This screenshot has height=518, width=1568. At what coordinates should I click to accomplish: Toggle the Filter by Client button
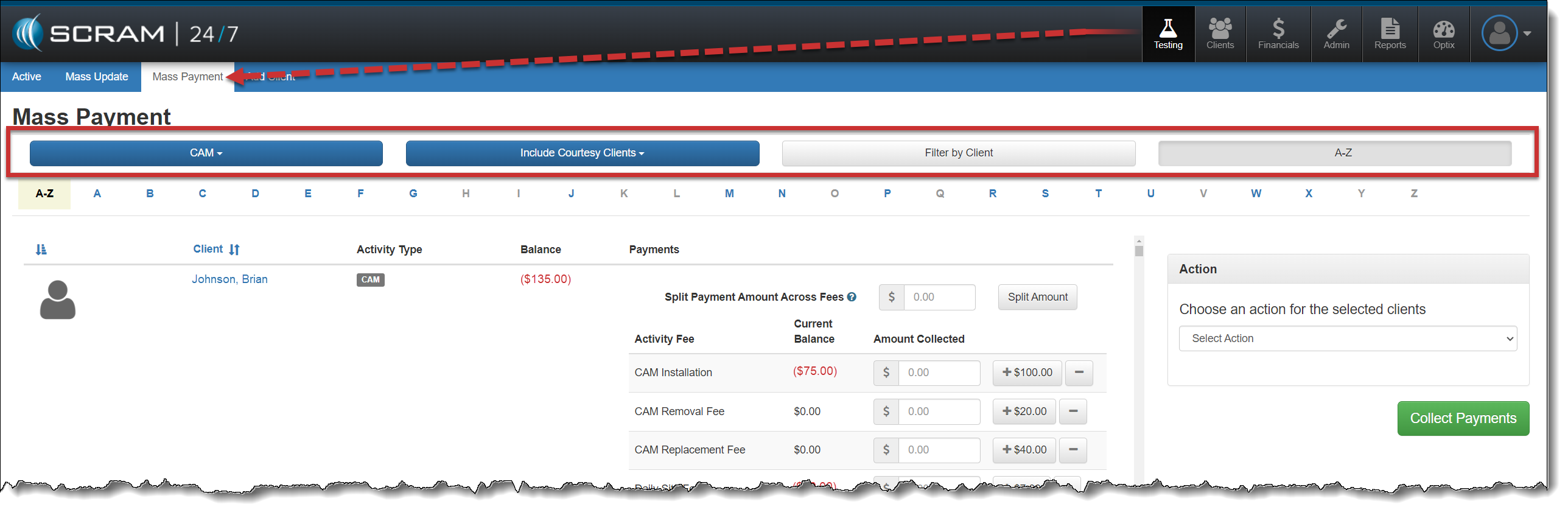coord(958,153)
